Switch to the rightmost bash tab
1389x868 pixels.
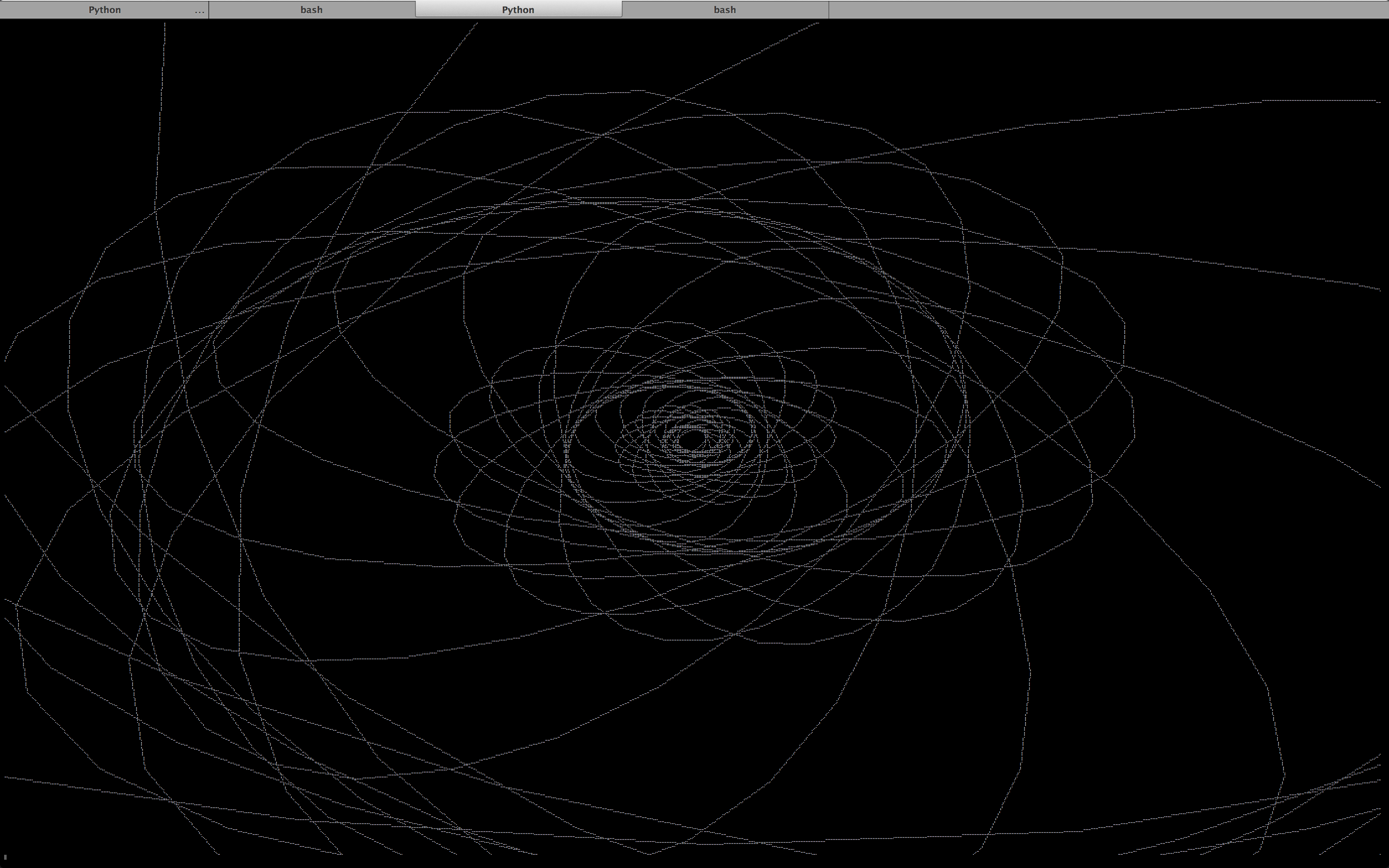(724, 10)
